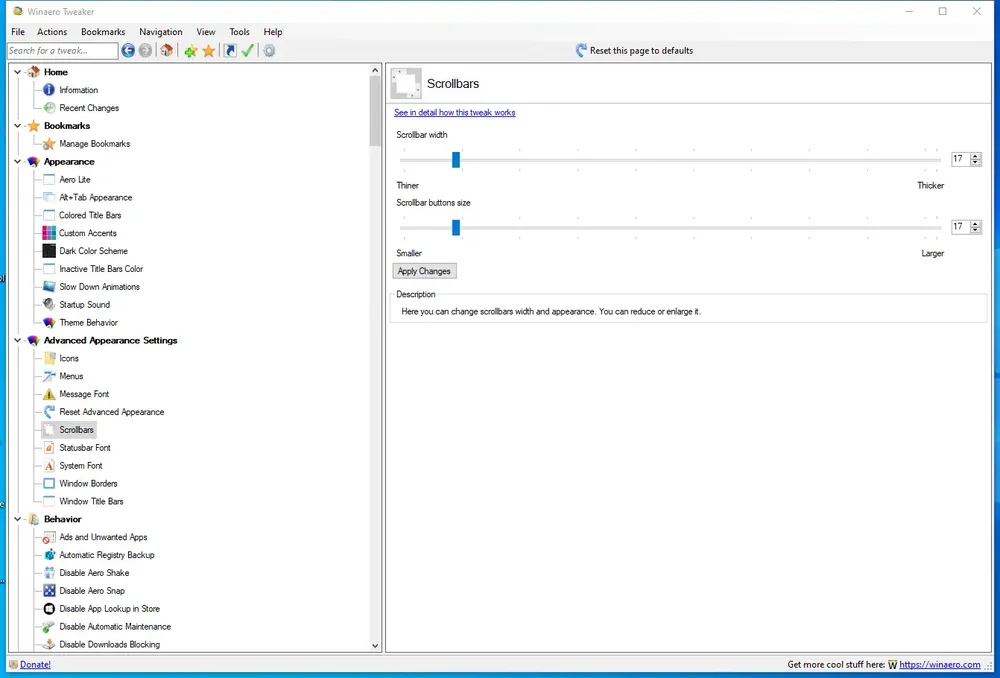Click the create shortcut arrow toolbar icon

[230, 50]
